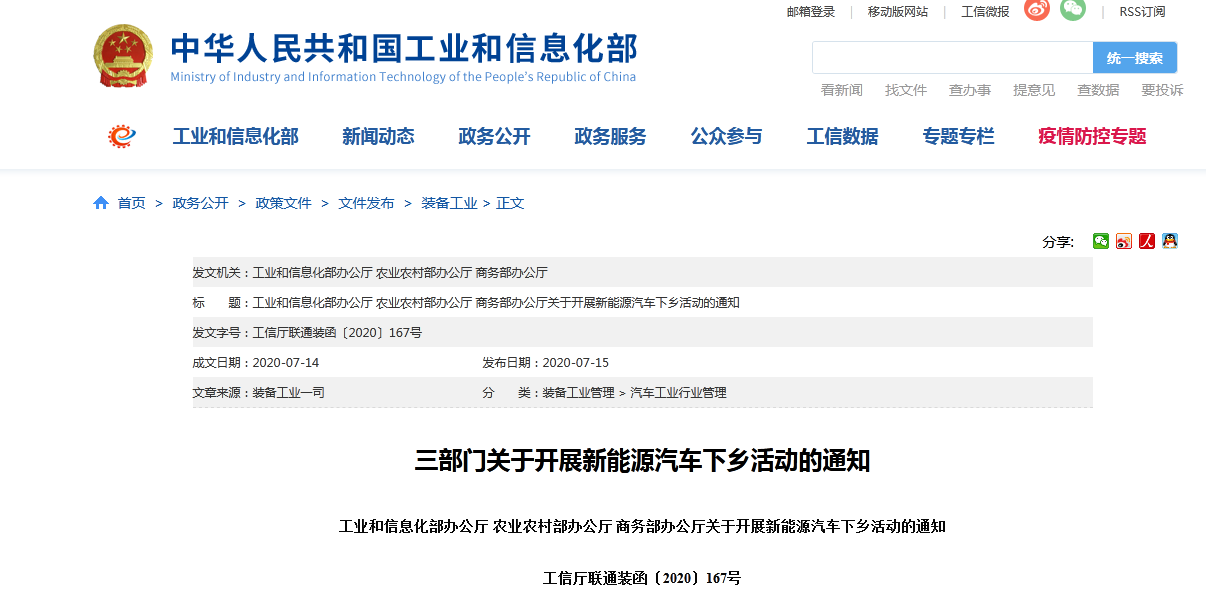Open the 新闻动态 nav menu
The image size is (1206, 603).
tap(378, 137)
